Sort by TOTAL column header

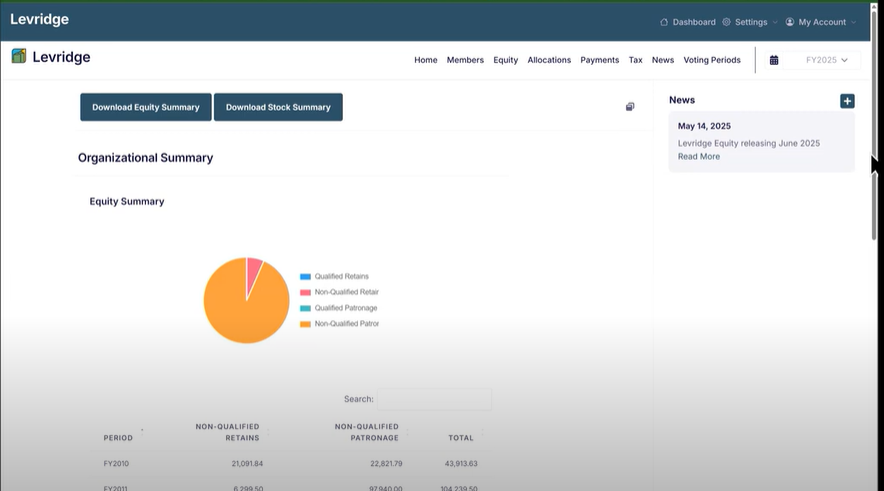461,437
